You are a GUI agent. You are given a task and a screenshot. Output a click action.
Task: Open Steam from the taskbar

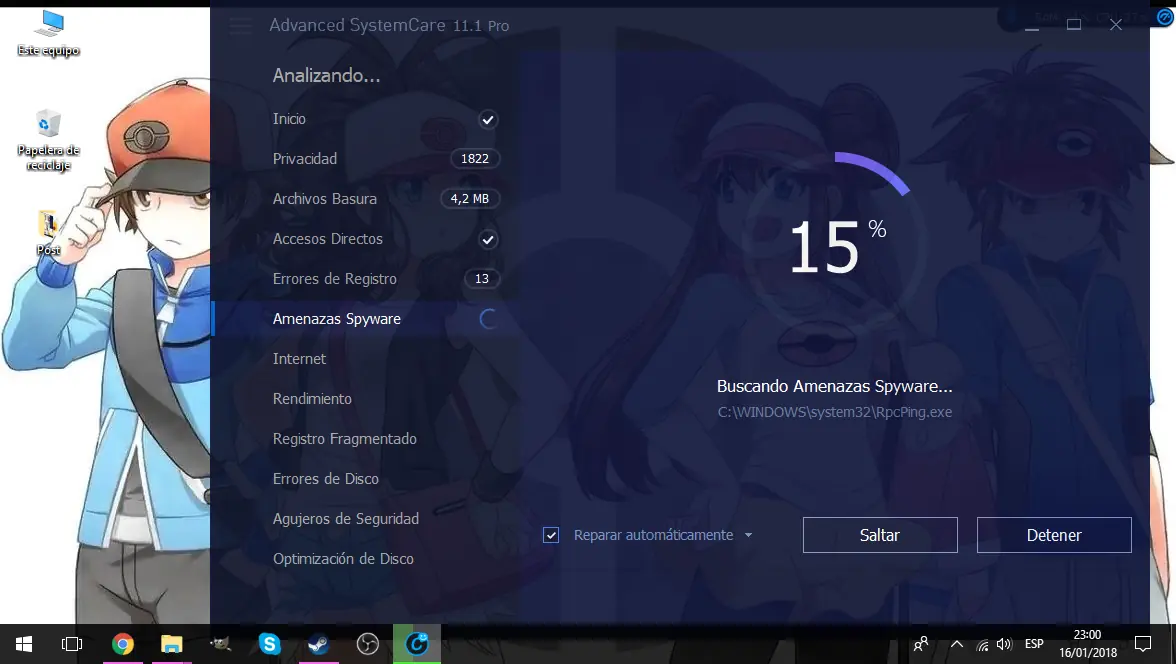point(318,644)
